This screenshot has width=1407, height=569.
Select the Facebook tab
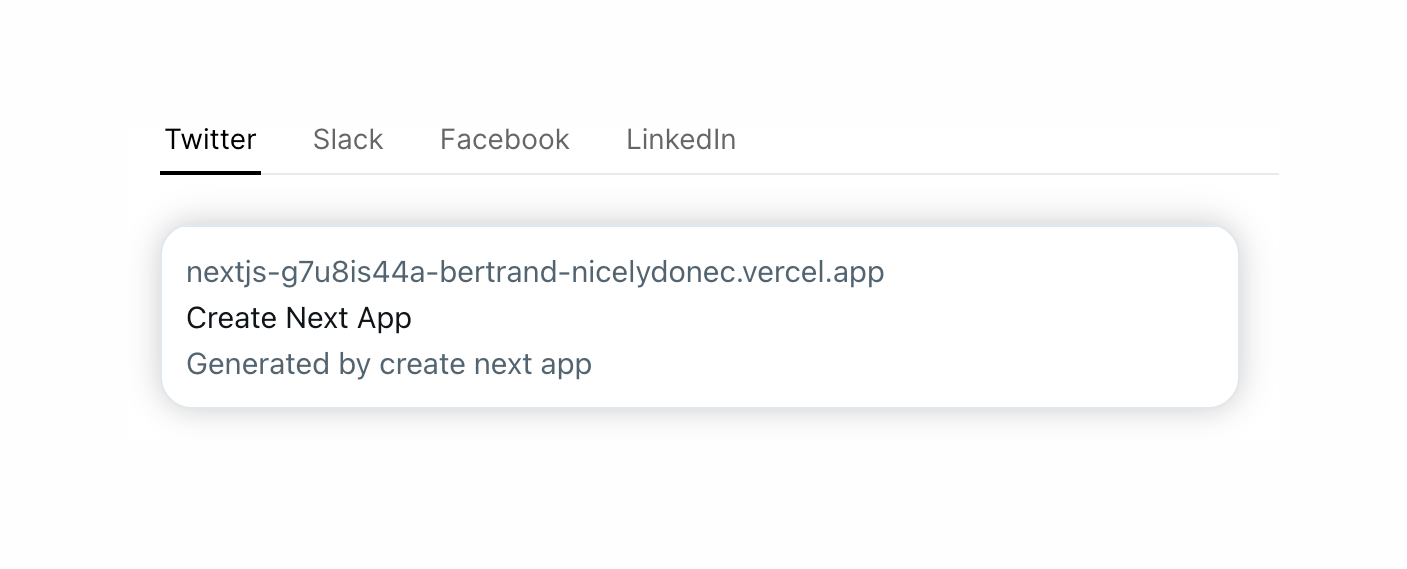[504, 139]
